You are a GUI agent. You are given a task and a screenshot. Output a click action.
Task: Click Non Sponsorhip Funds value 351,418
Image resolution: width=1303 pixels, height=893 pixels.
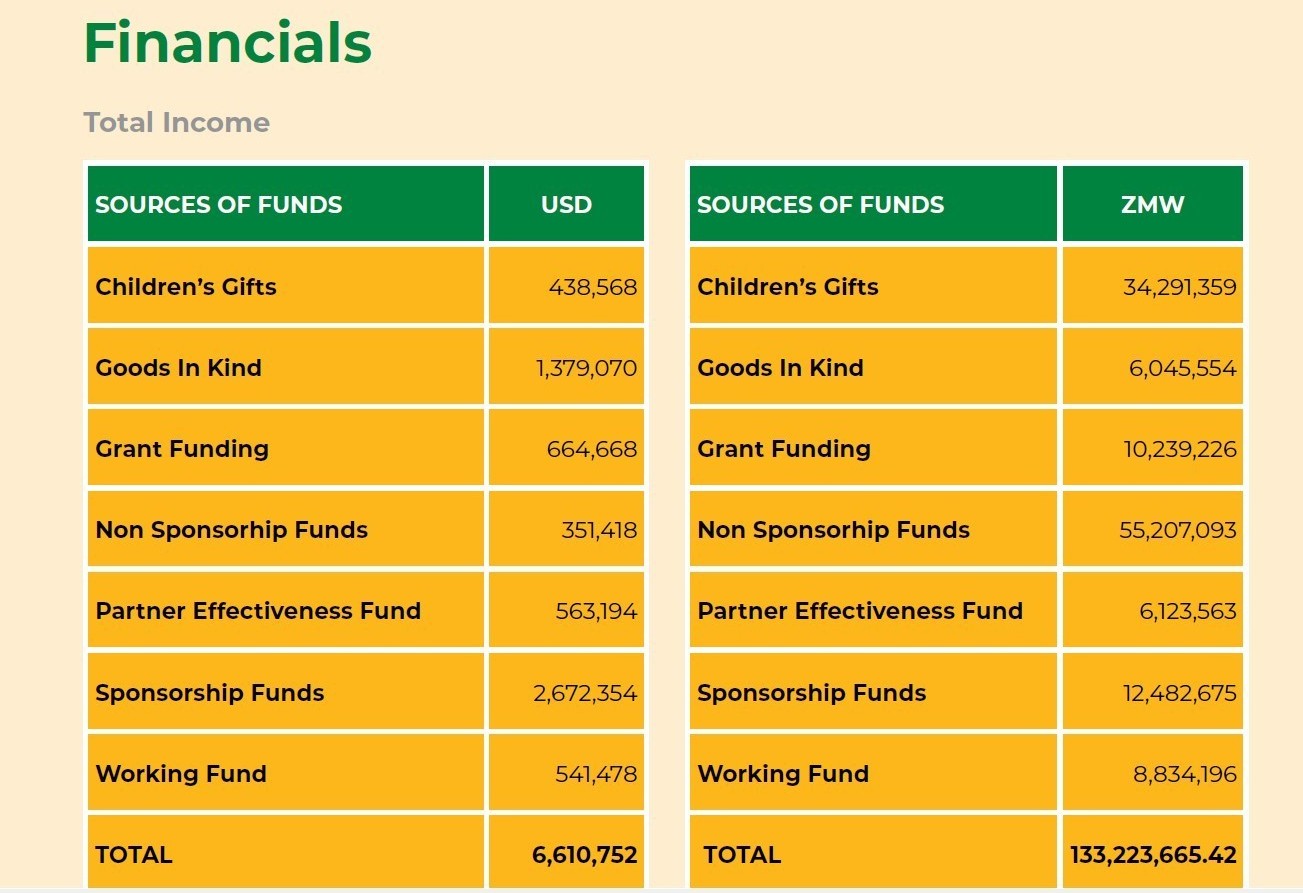click(598, 530)
